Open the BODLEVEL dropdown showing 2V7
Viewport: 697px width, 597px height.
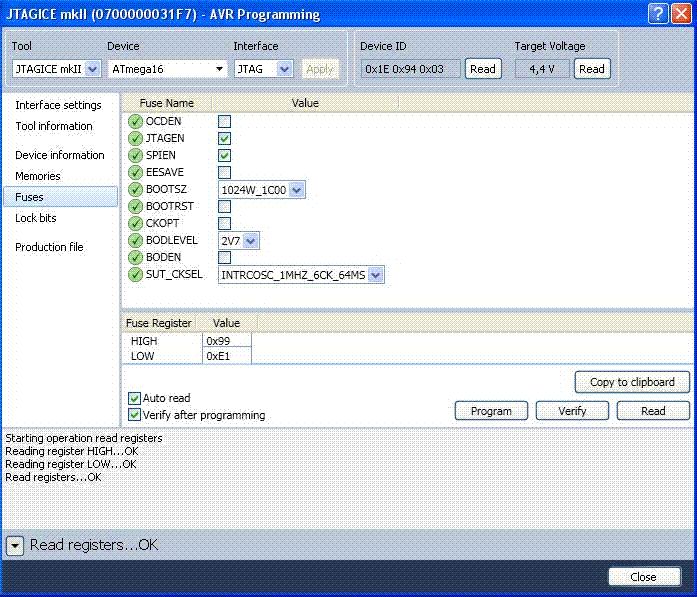239,241
